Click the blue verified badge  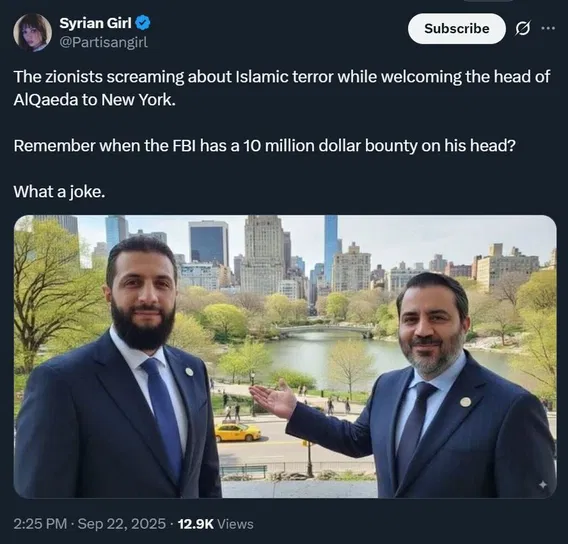point(143,23)
